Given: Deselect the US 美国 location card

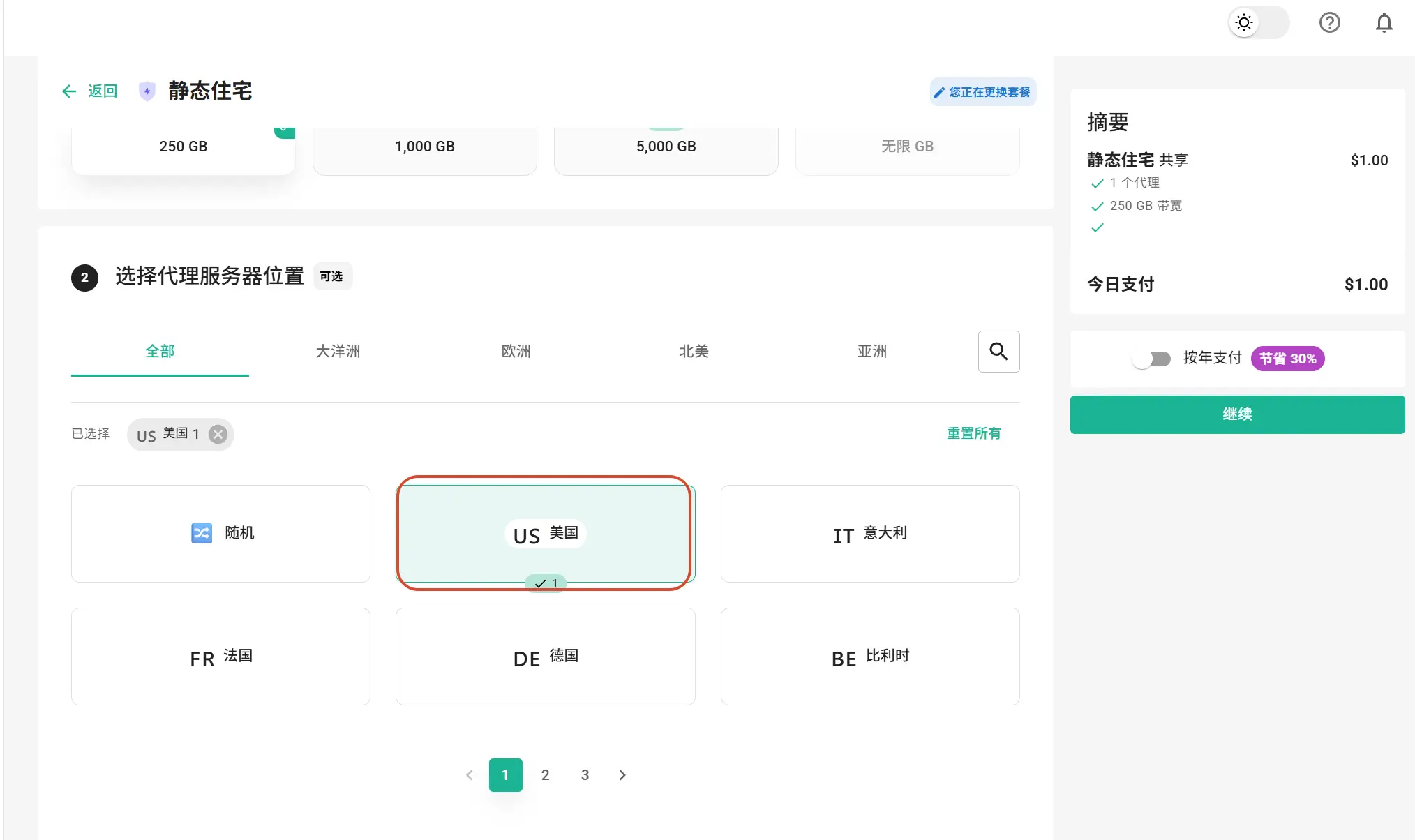Looking at the screenshot, I should point(545,533).
